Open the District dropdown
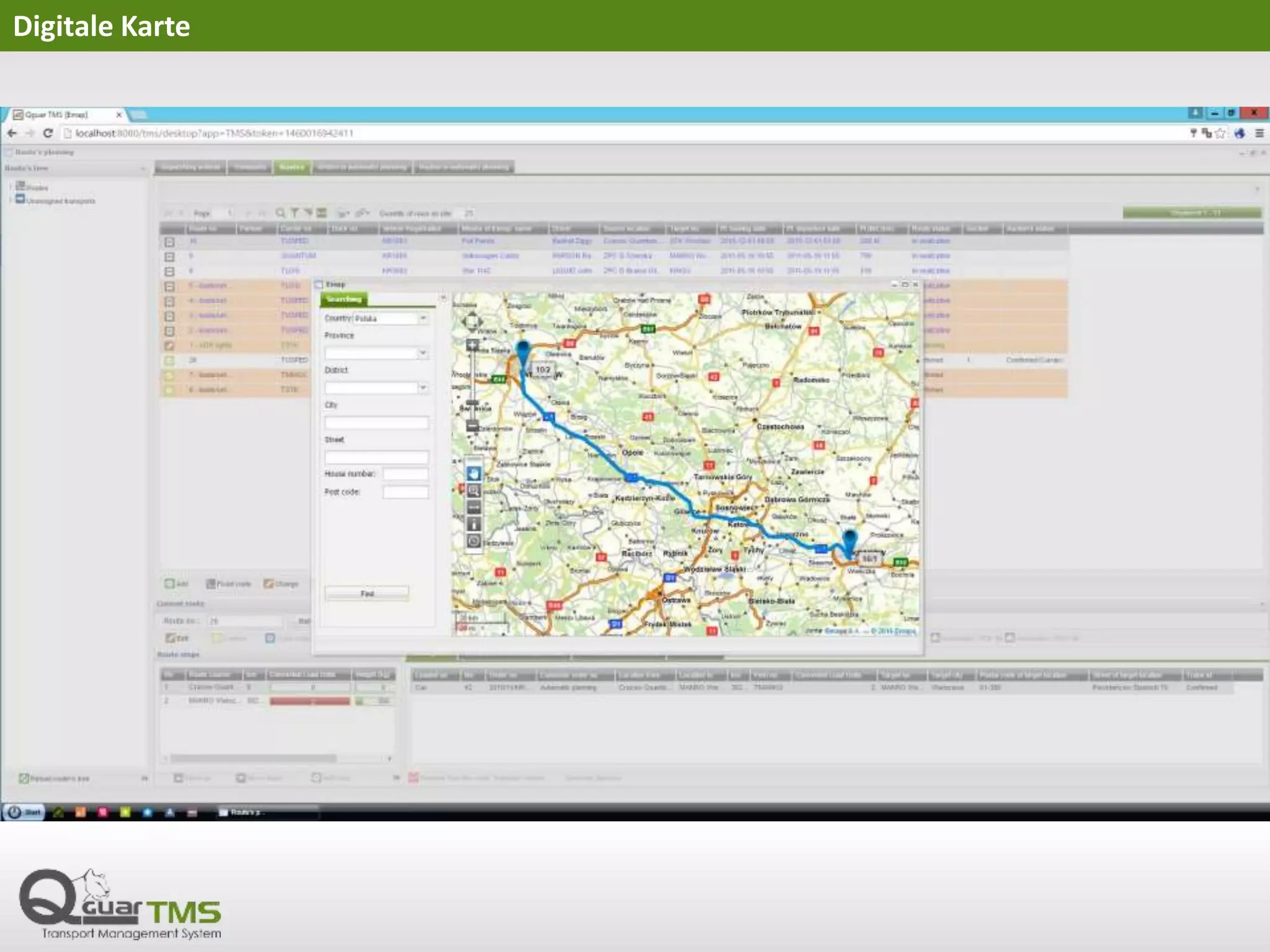 pos(423,388)
